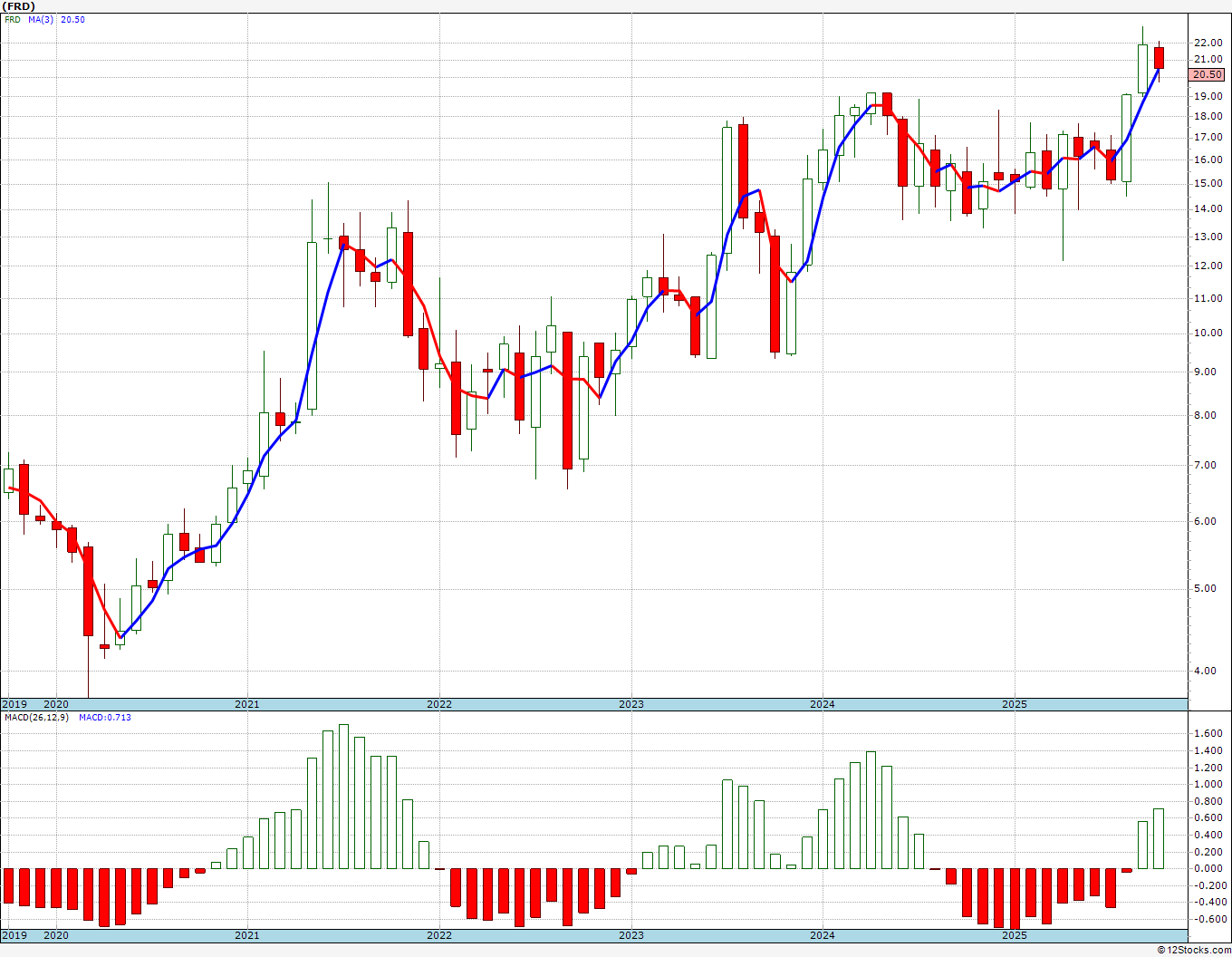Click the 22.00 price axis label
The image size is (1232, 957).
[1208, 43]
